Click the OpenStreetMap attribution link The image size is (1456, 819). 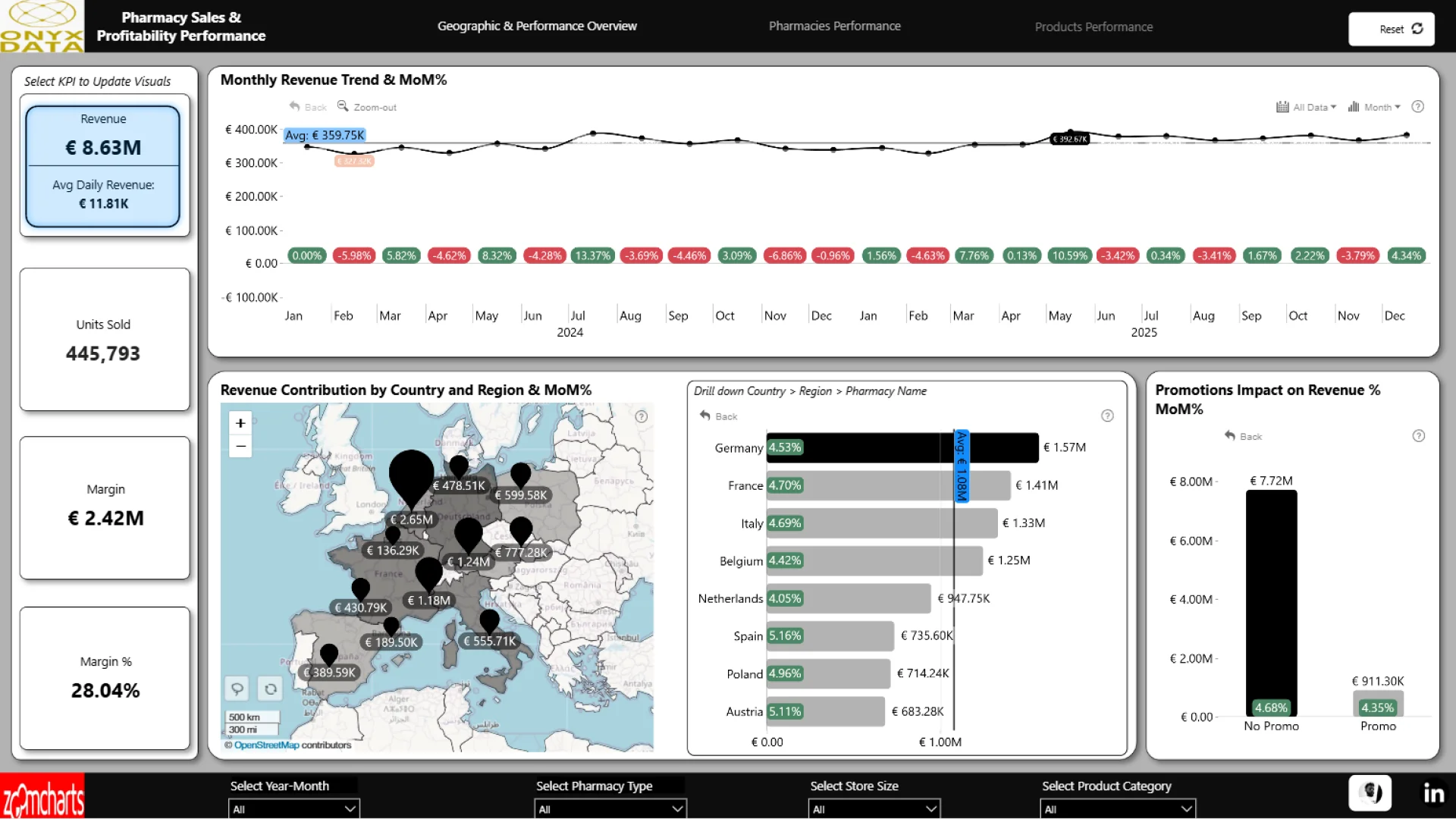coord(266,745)
